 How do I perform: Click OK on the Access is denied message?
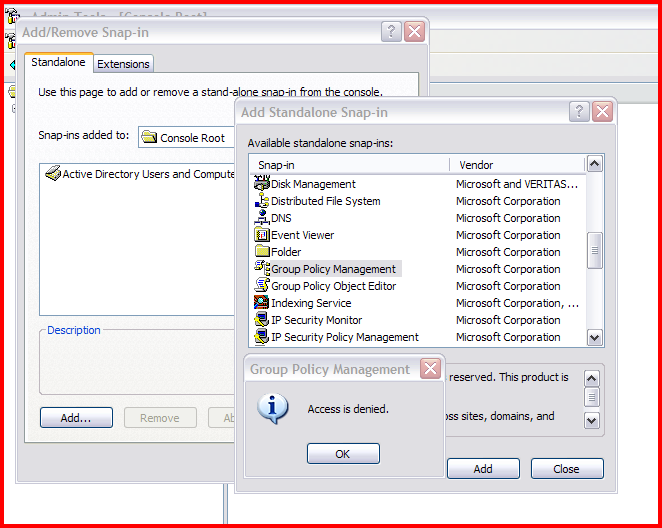click(343, 454)
